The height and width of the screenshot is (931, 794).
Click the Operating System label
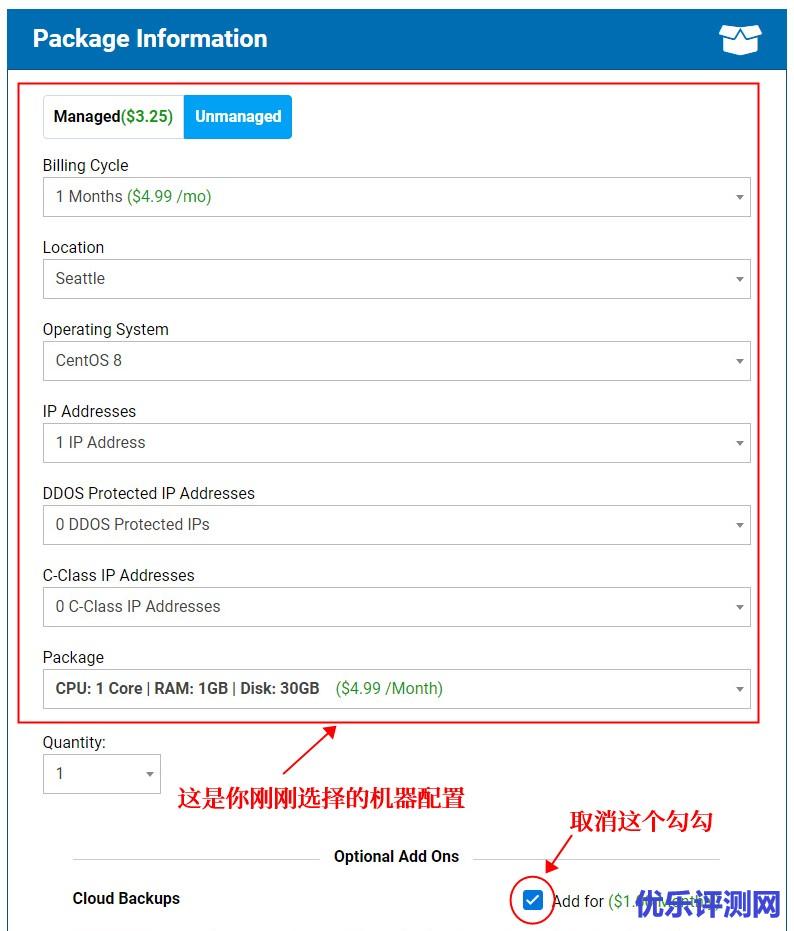click(x=106, y=330)
